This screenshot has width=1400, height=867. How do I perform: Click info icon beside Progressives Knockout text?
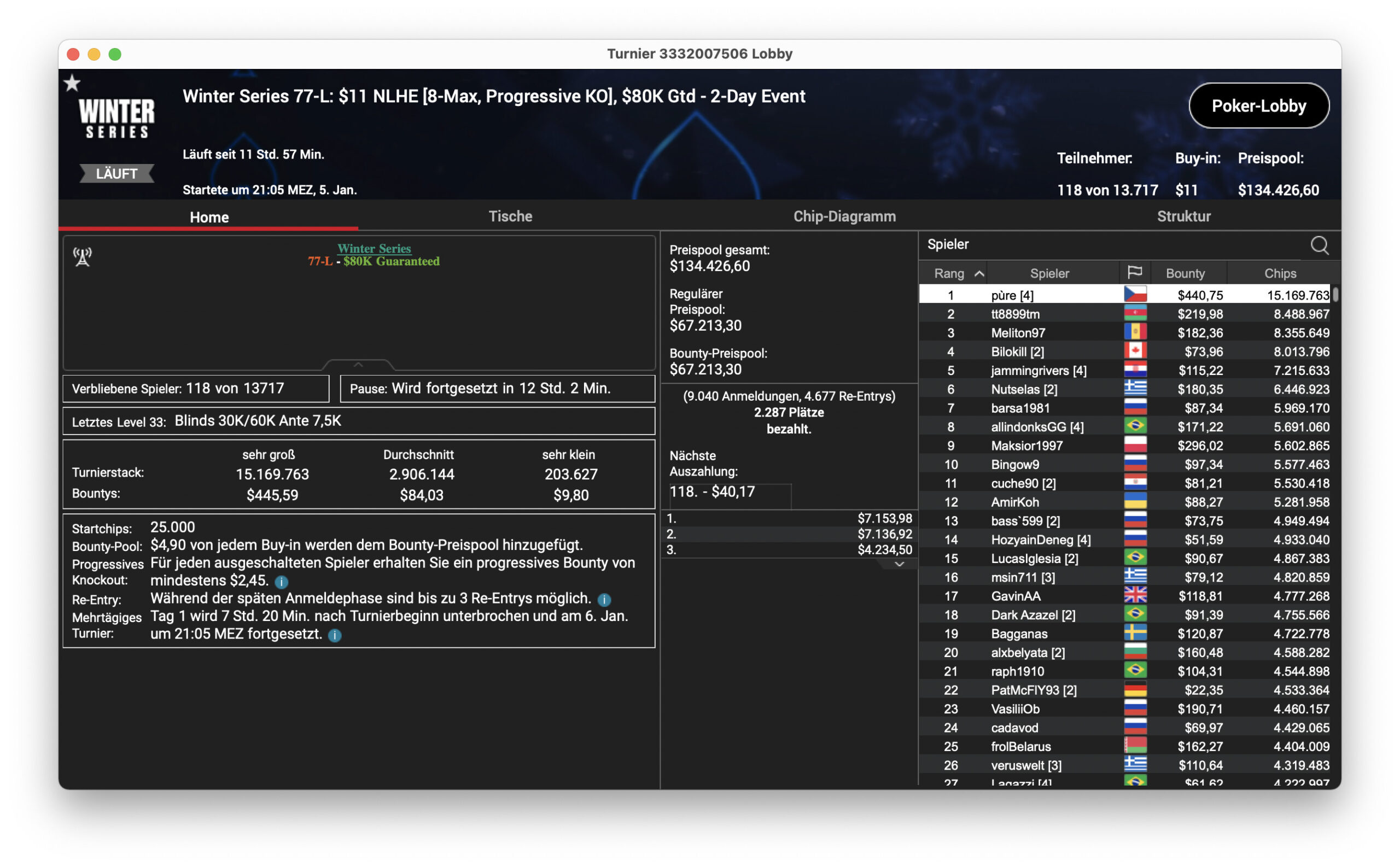[281, 582]
